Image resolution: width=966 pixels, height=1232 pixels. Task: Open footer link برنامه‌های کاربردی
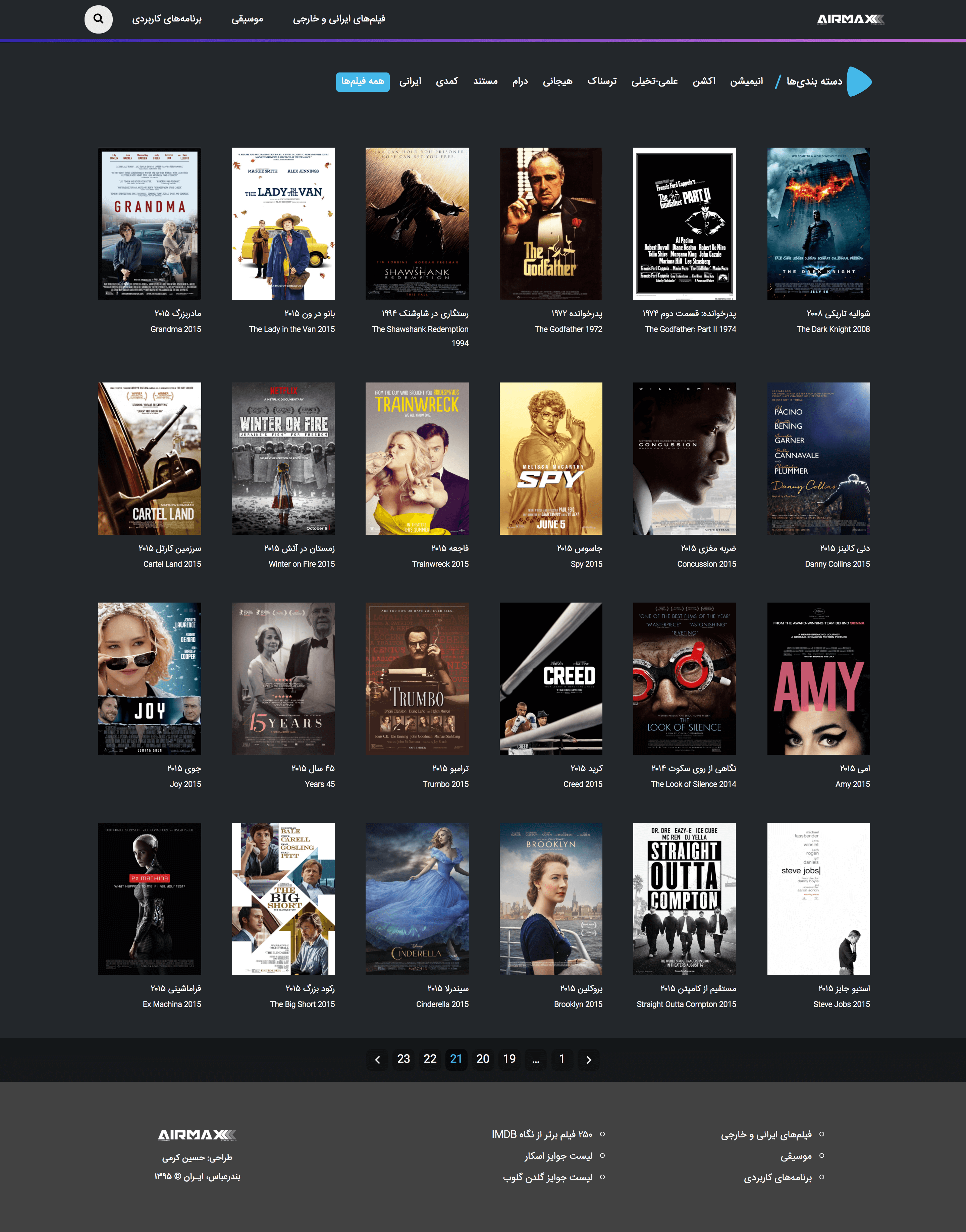pyautogui.click(x=778, y=1177)
